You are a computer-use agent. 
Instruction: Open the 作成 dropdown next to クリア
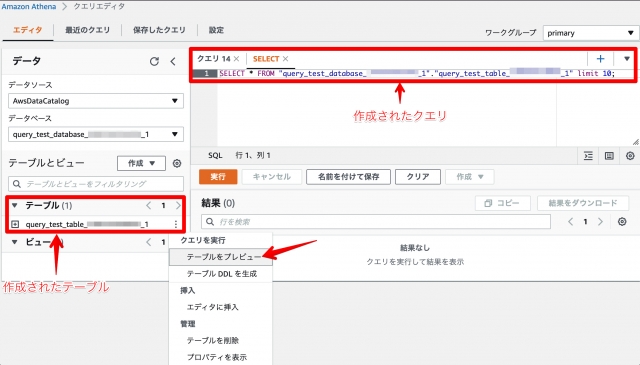(x=470, y=177)
